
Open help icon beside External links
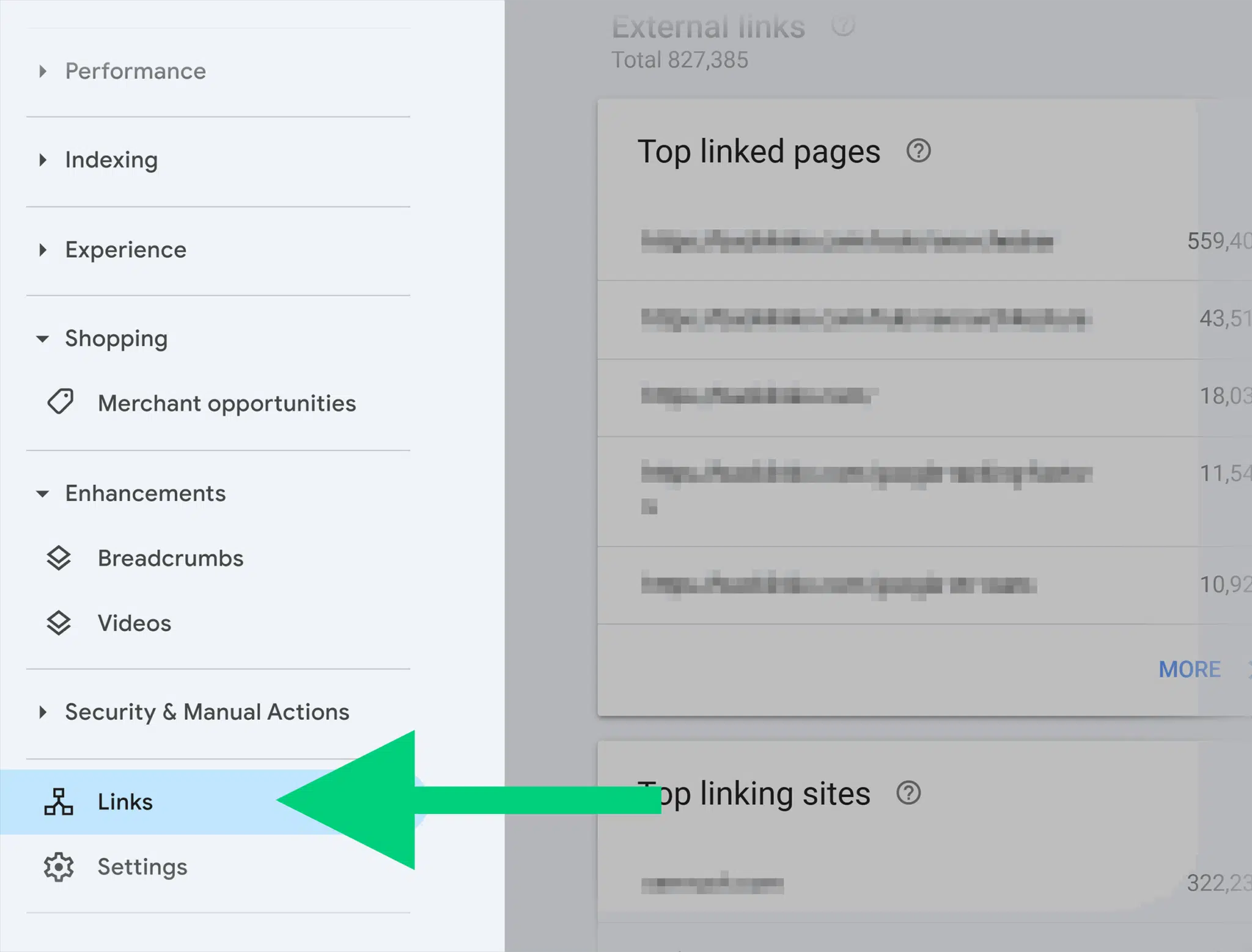[x=844, y=25]
